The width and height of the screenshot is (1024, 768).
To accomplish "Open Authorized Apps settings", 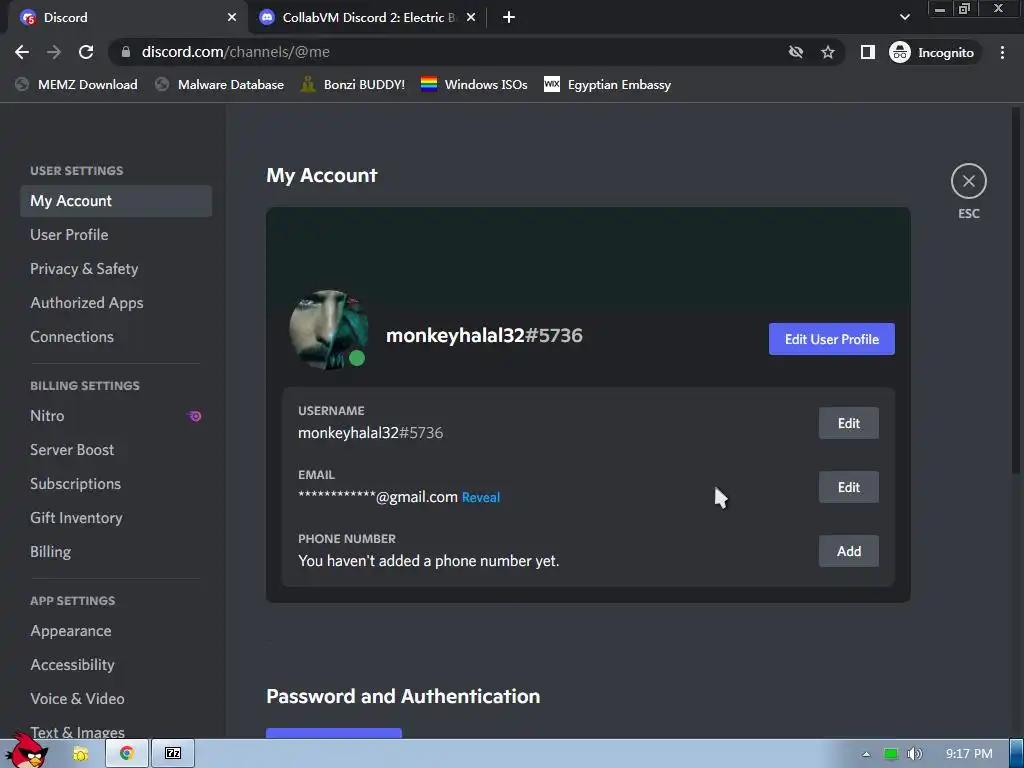I will pos(116,303).
